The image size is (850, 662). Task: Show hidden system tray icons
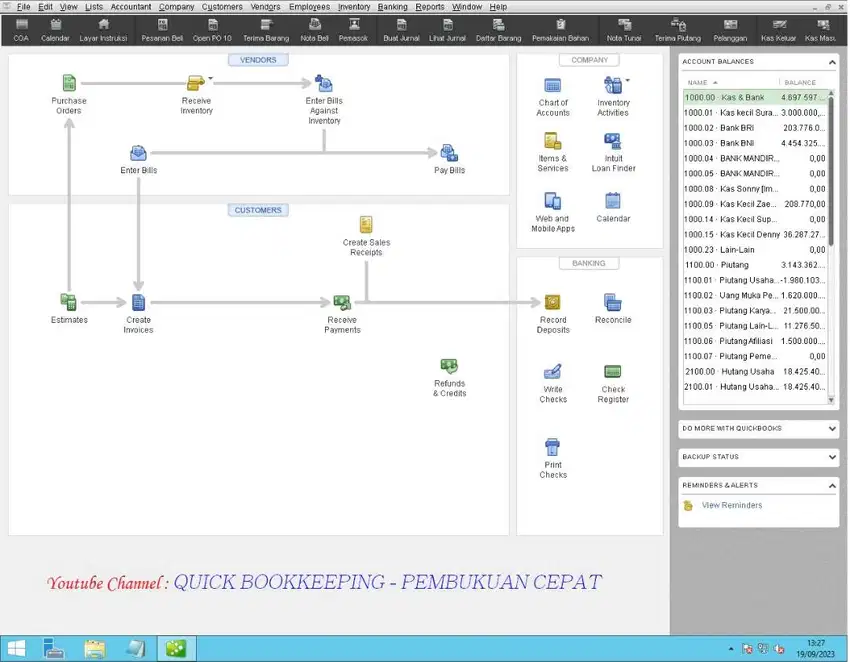tap(730, 649)
